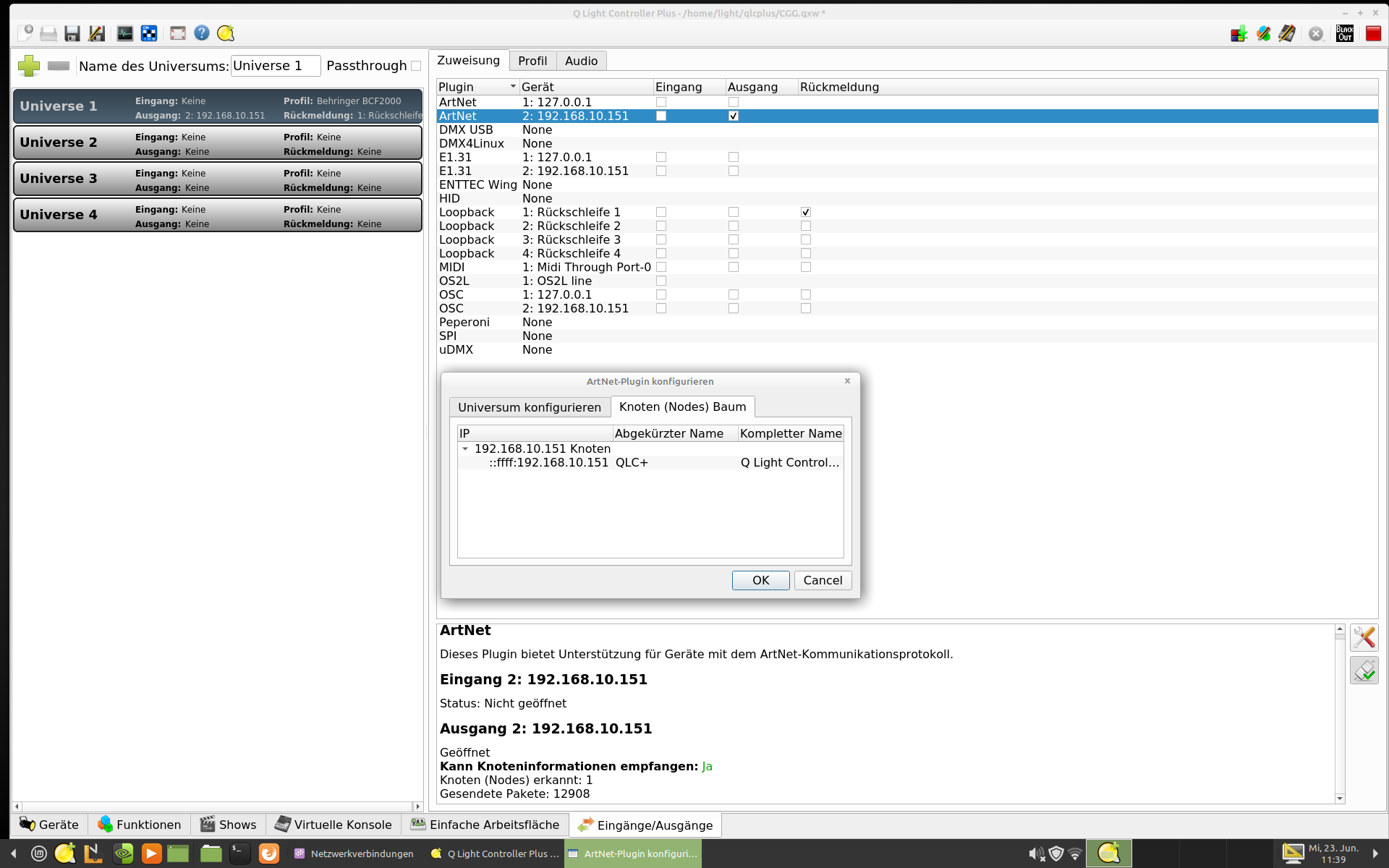Click the plugin info vertical scrollbar
Screen dimensions: 1389x868
click(x=1339, y=714)
